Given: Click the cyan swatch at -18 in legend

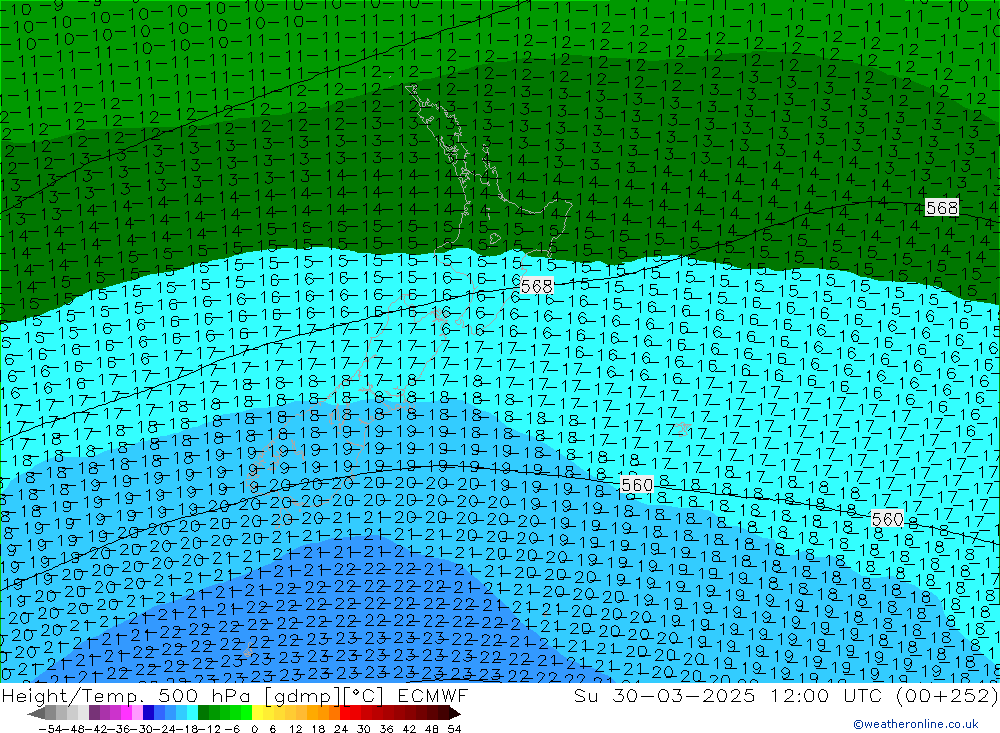Looking at the screenshot, I should (x=192, y=712).
